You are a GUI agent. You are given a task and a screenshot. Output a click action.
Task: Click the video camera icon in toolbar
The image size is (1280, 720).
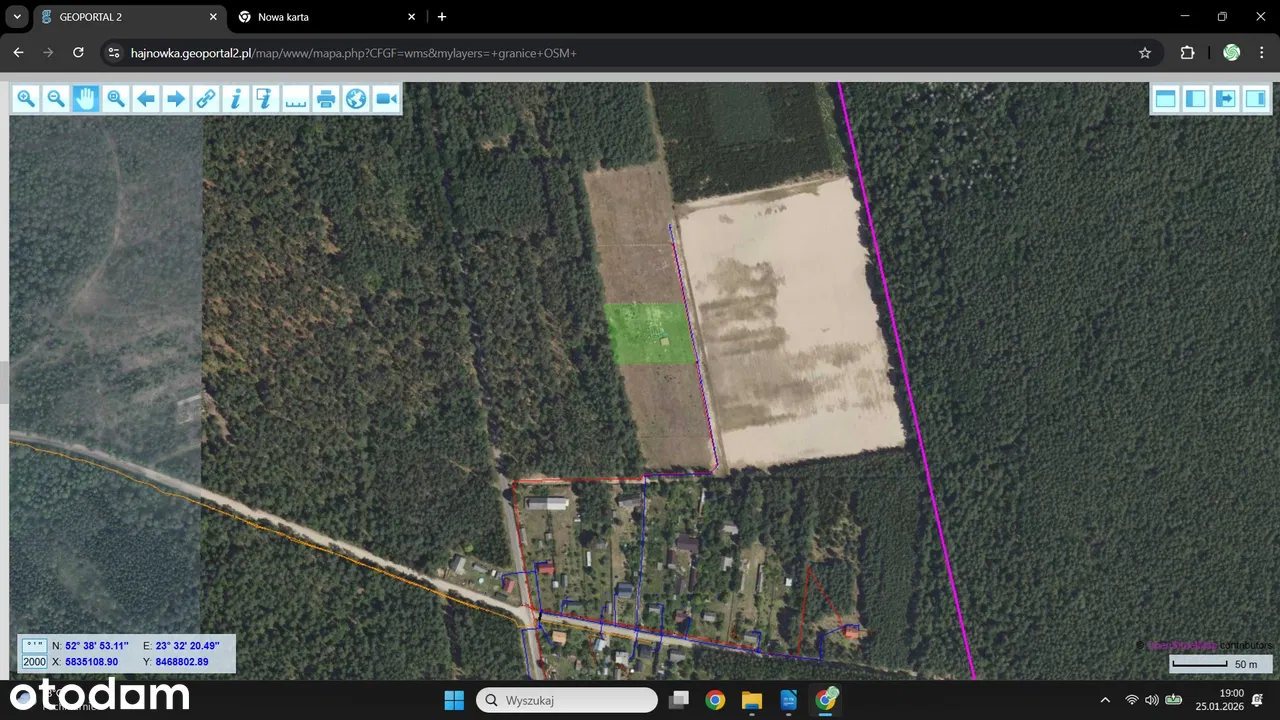point(386,98)
